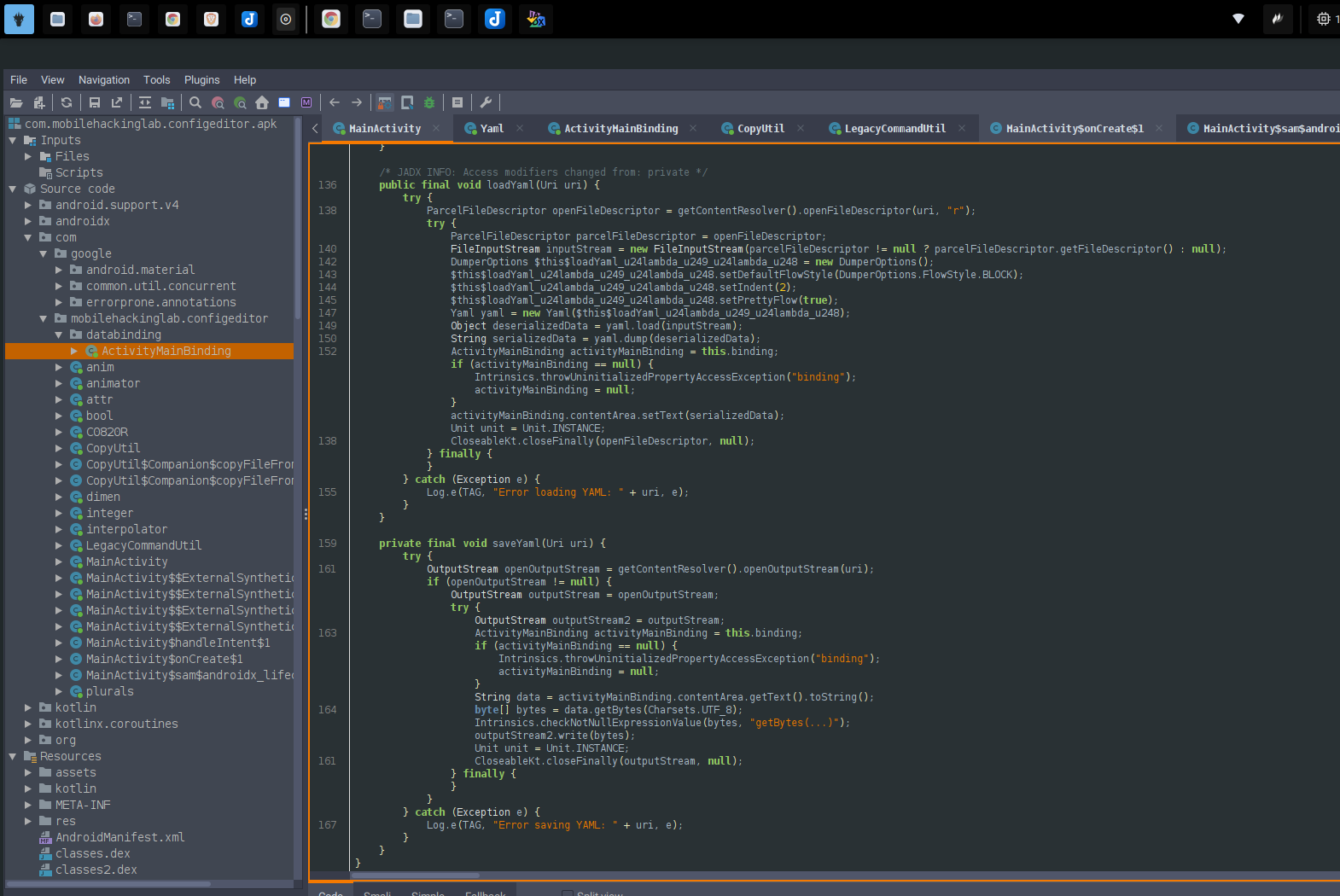Click the Save project disk icon

pos(95,102)
